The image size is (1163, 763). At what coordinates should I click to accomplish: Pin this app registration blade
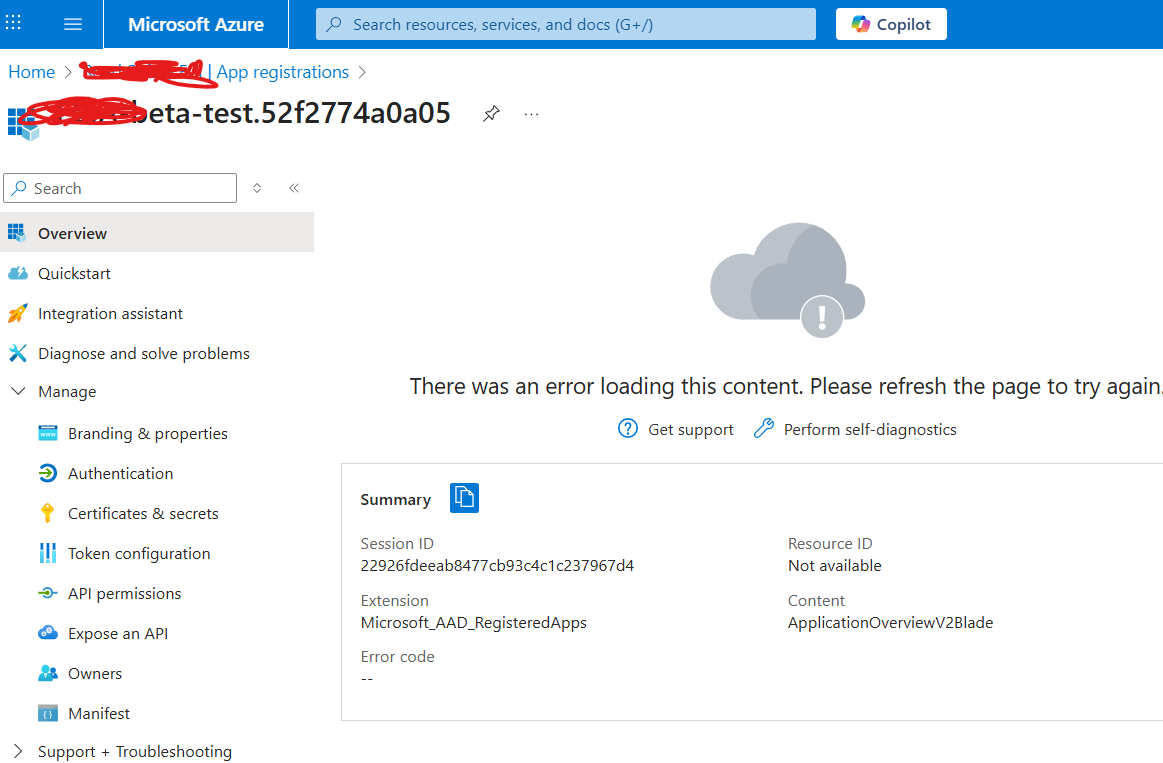point(491,113)
